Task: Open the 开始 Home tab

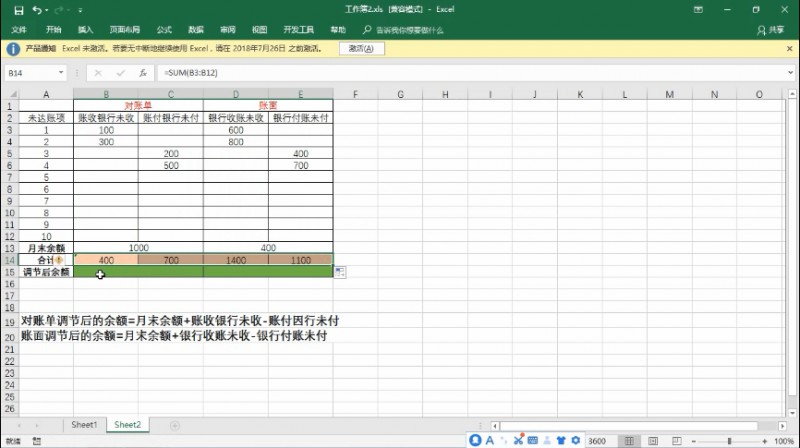Action: (x=54, y=30)
